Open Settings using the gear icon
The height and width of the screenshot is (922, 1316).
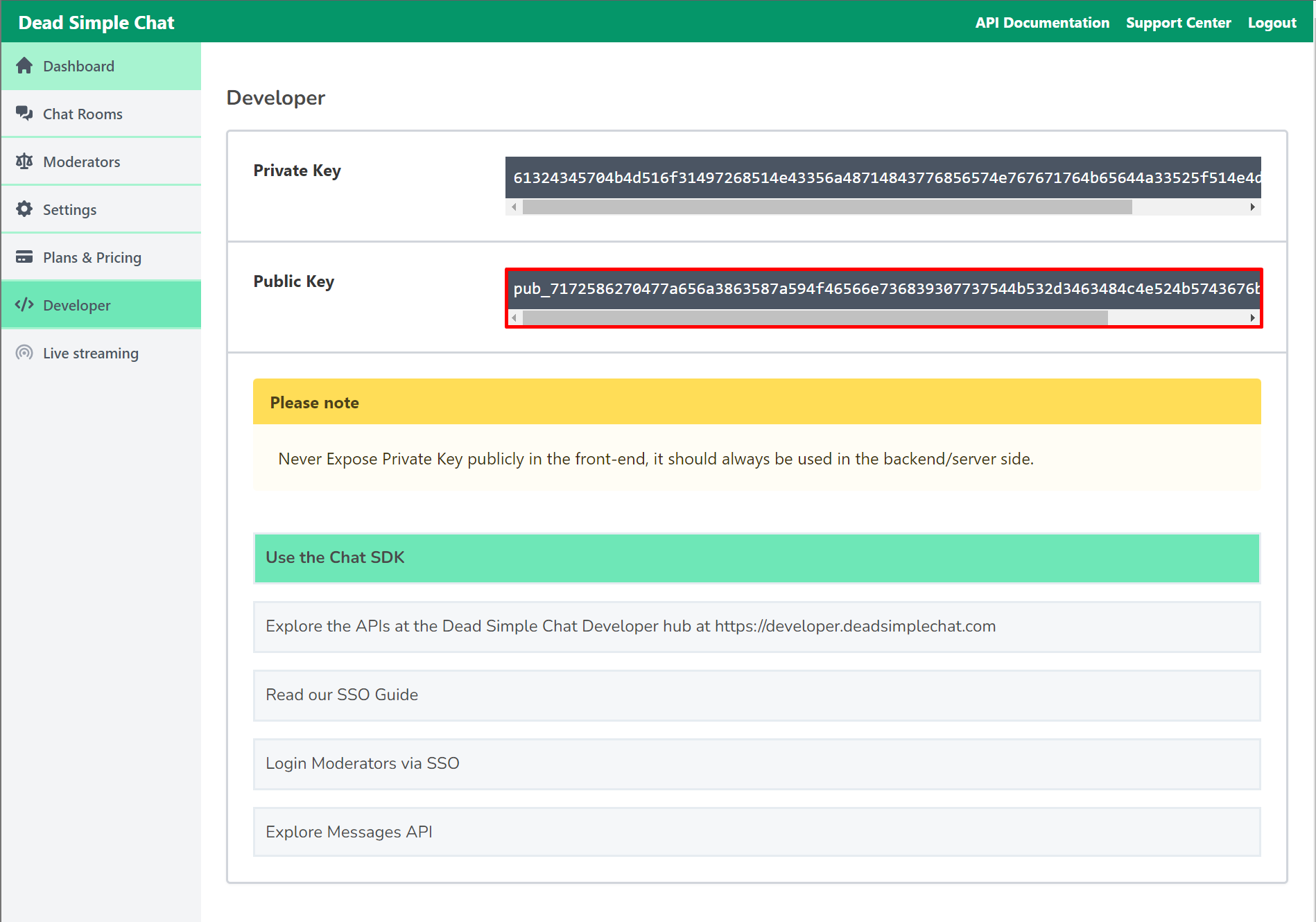(25, 209)
